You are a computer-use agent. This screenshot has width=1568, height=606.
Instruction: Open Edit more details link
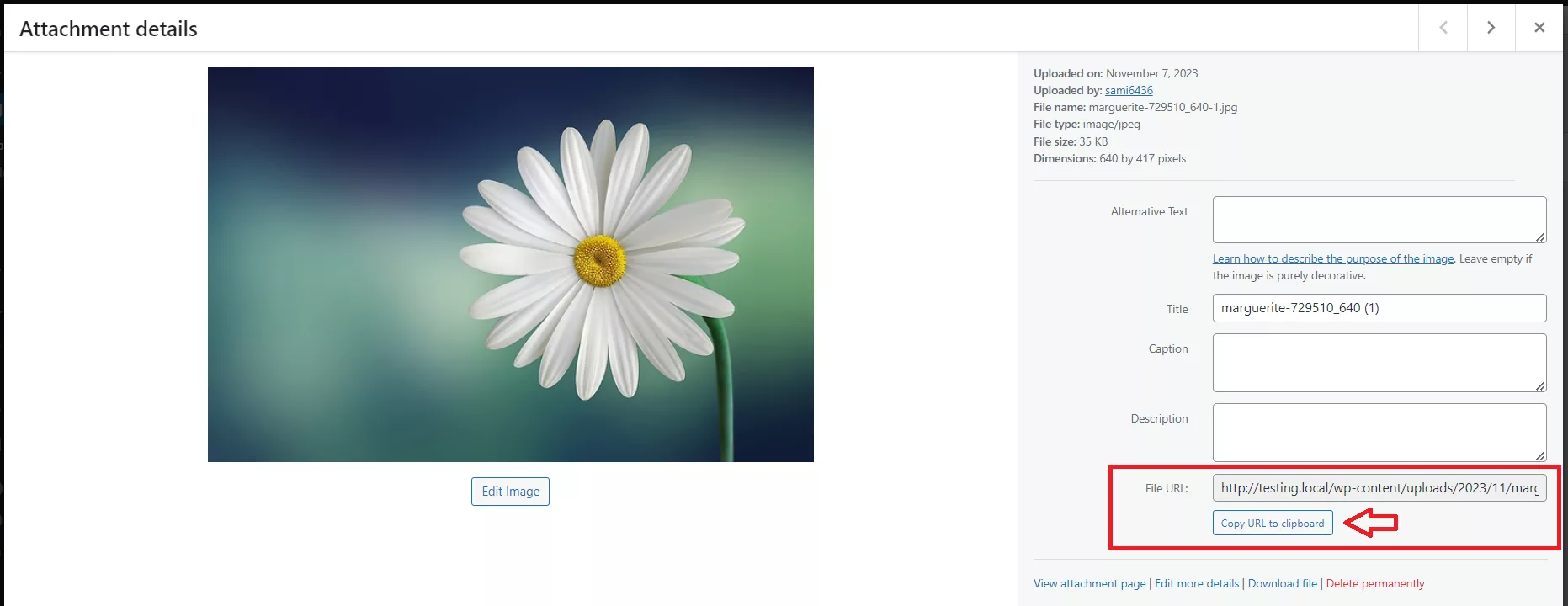pyautogui.click(x=1197, y=583)
